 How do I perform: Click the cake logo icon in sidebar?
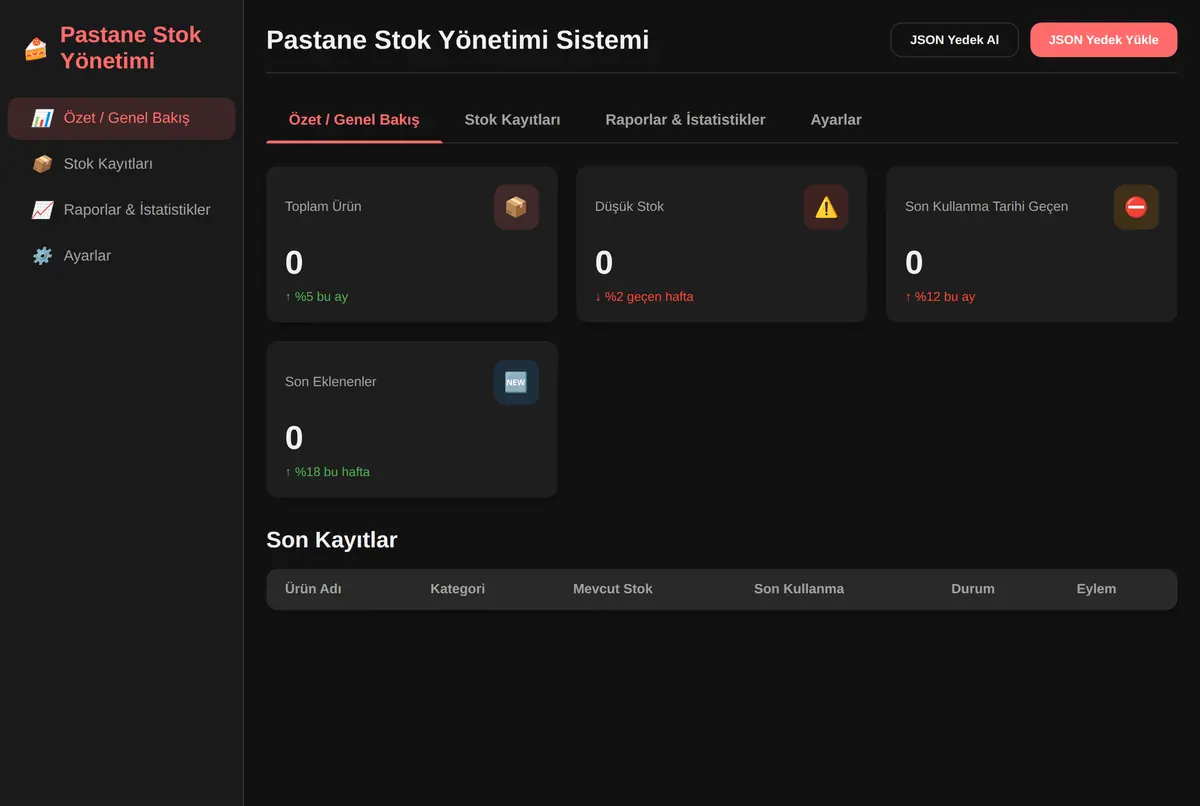36,48
